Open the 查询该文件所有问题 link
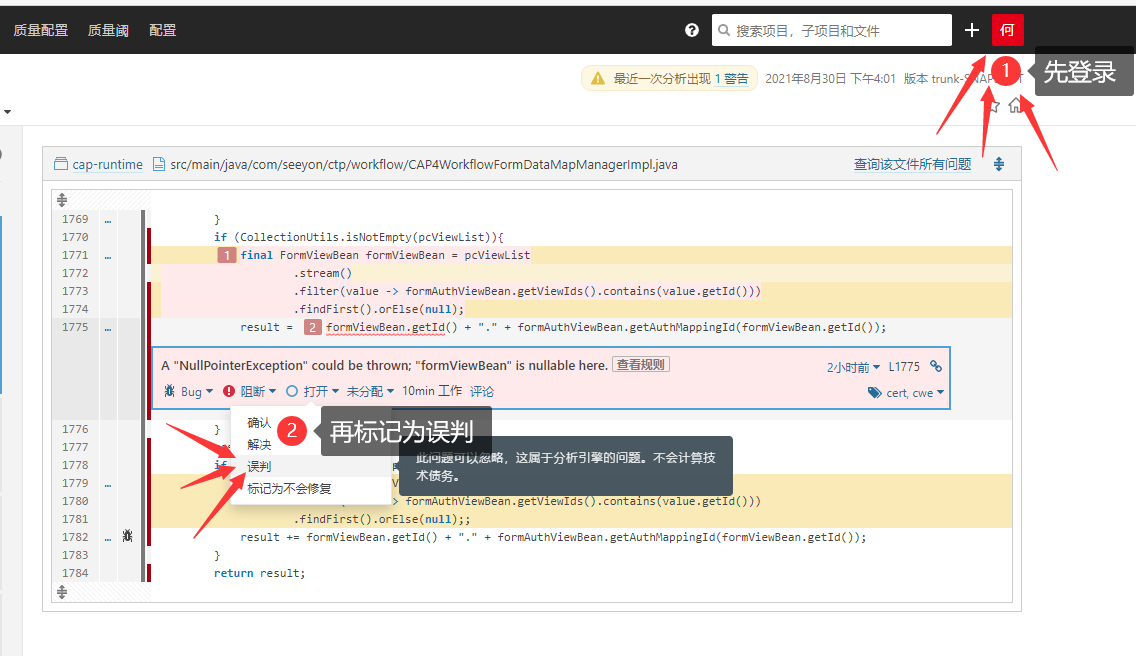 click(912, 165)
